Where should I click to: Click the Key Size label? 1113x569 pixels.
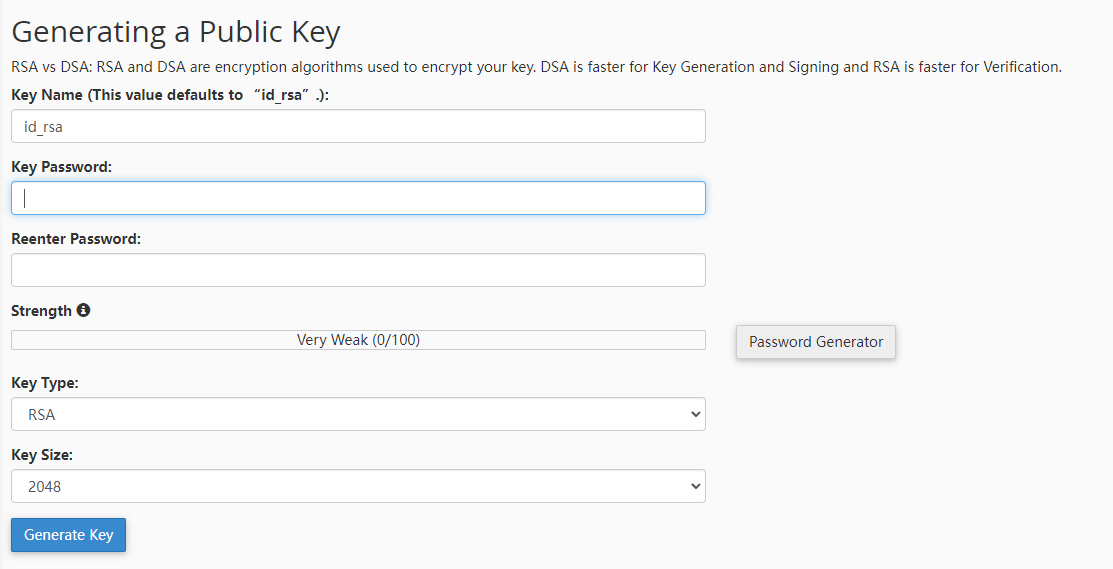click(x=42, y=455)
